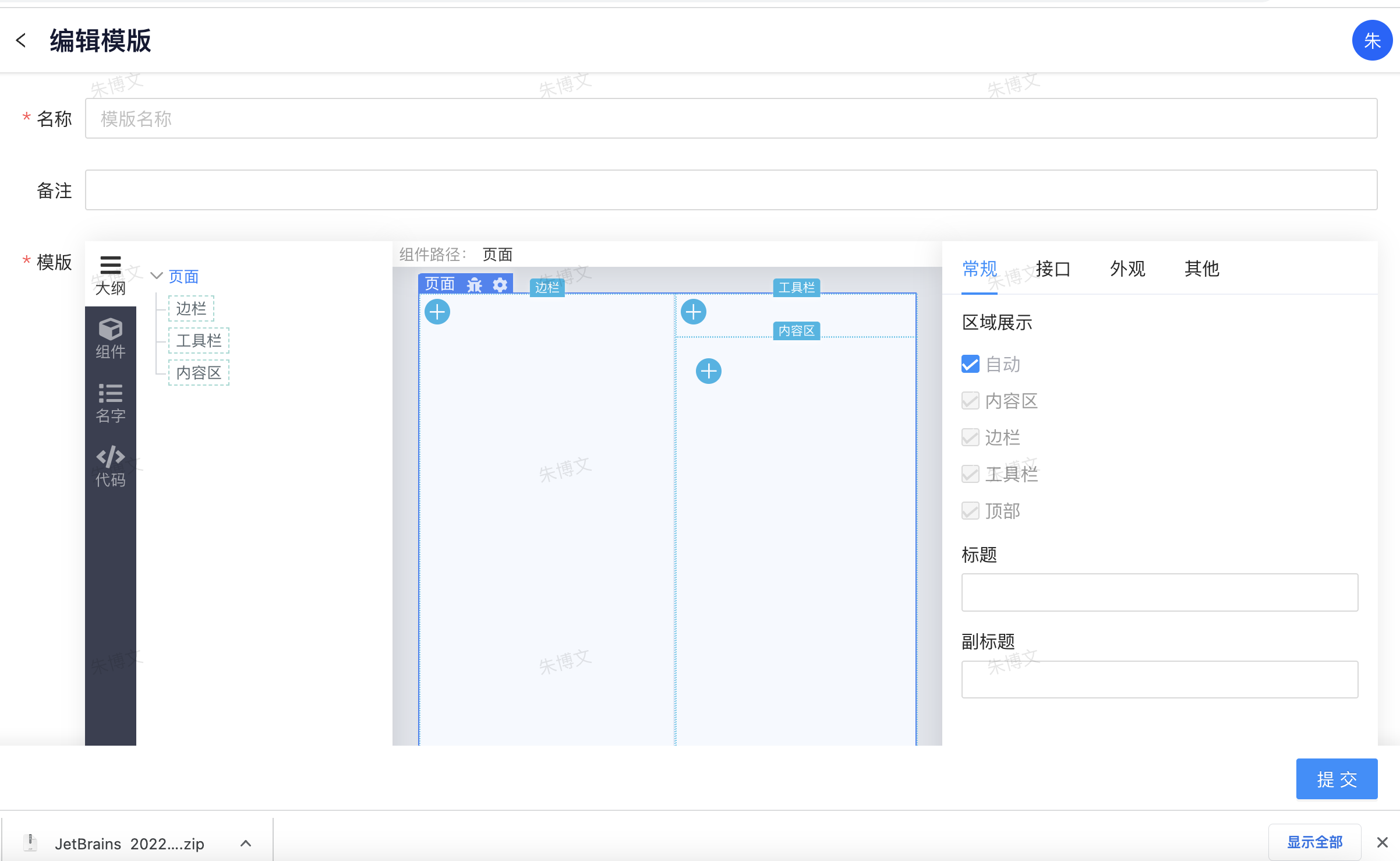1400x861 pixels.
Task: Click the debug bug icon on 页面 bar
Action: 475,284
